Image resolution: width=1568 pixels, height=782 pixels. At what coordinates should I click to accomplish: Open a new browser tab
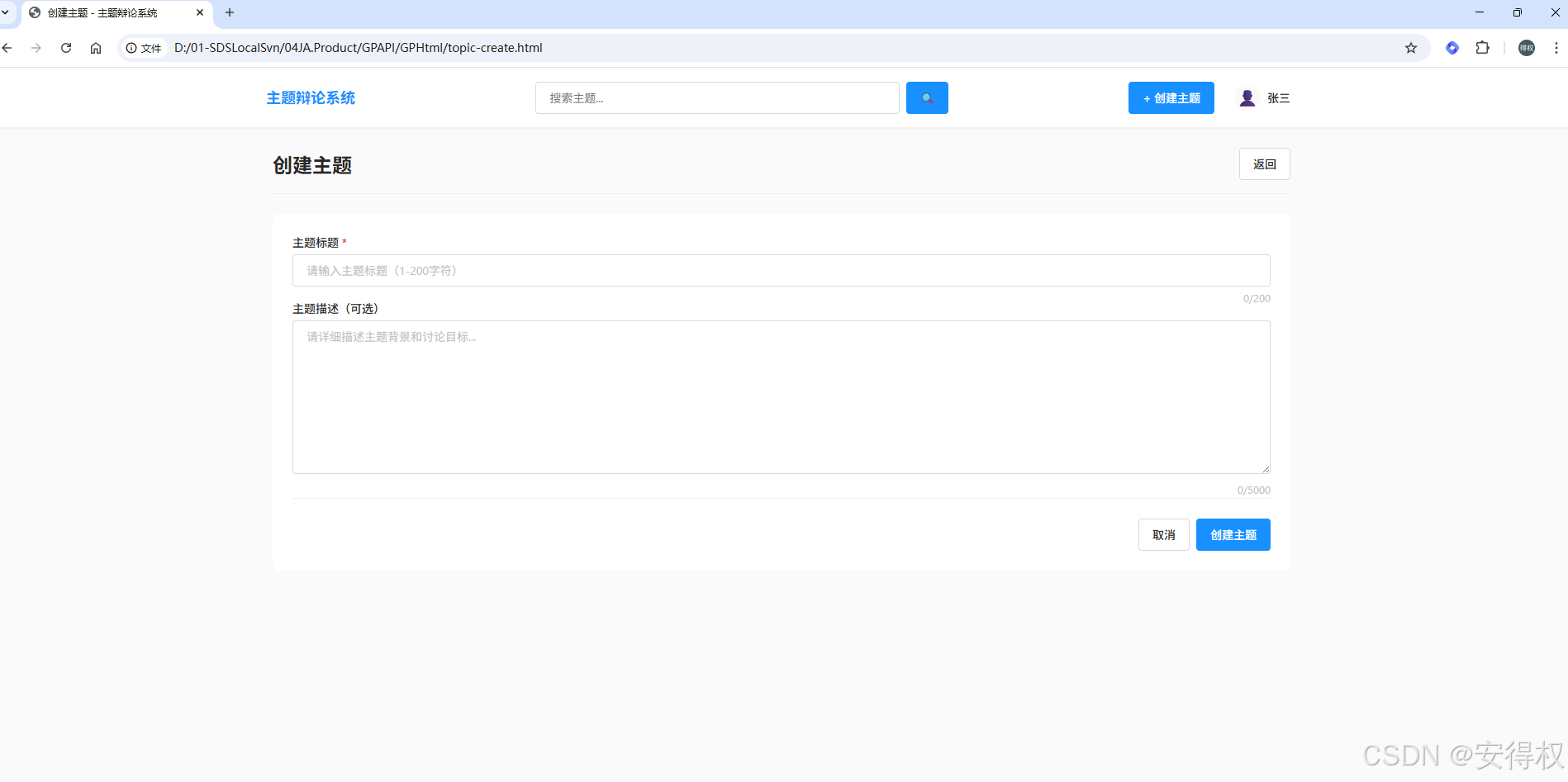(230, 12)
